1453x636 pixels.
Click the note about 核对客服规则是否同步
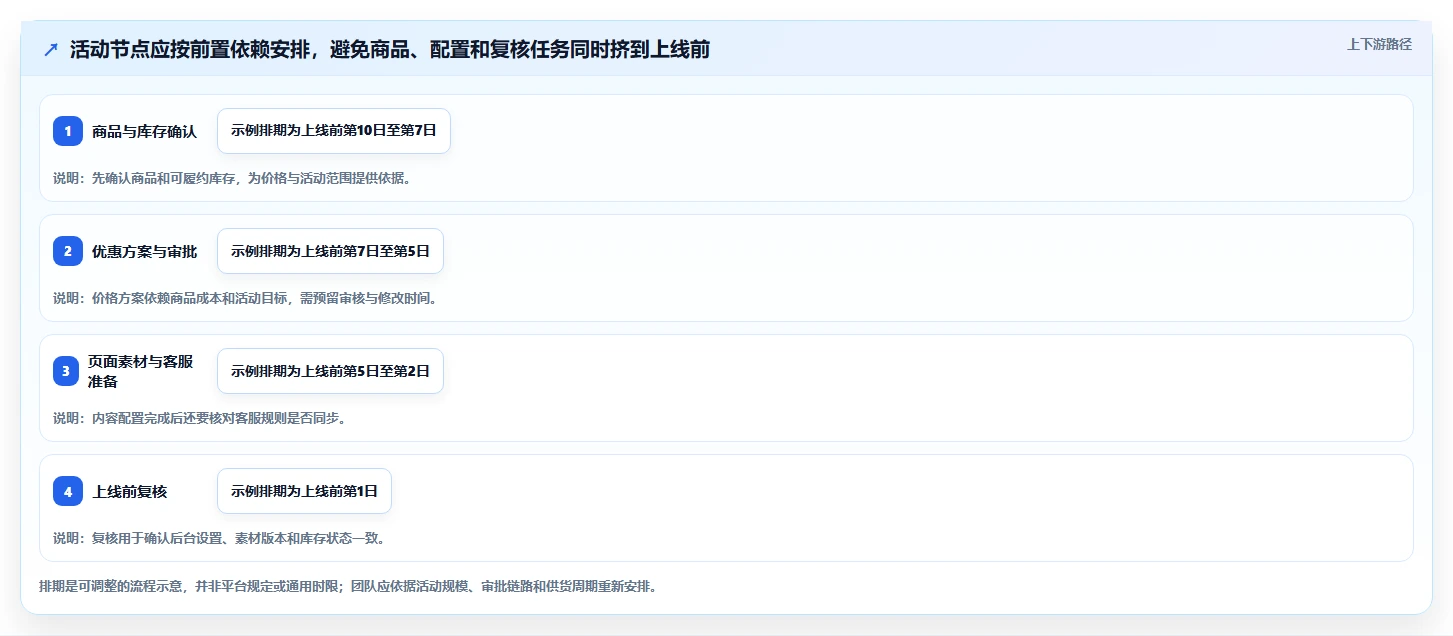coord(199,418)
